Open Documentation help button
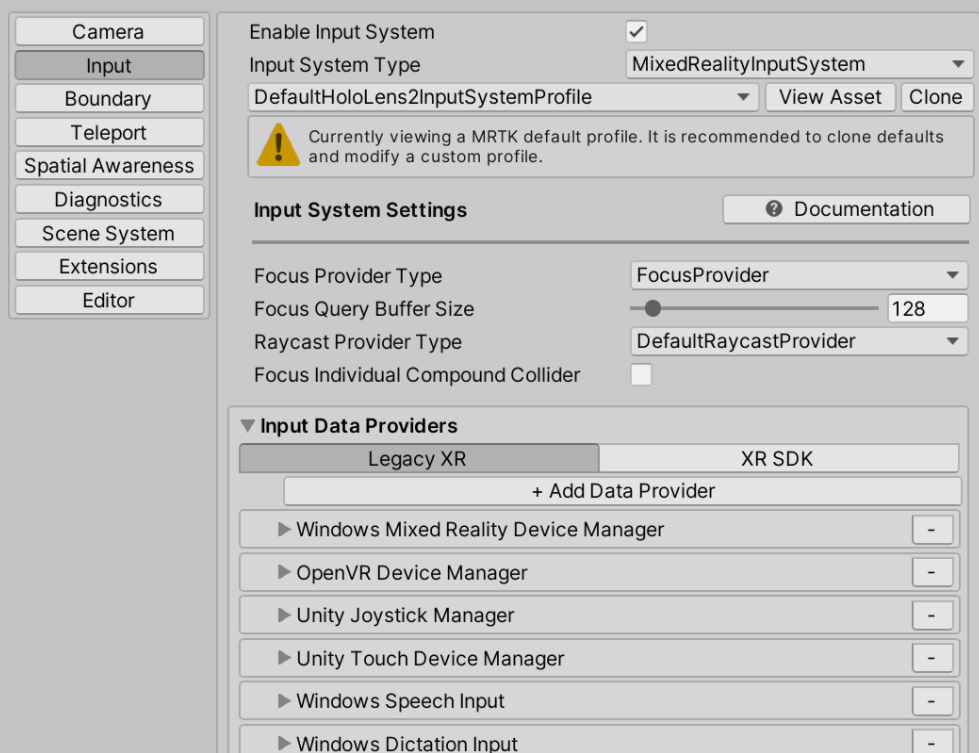979x753 pixels. (846, 209)
